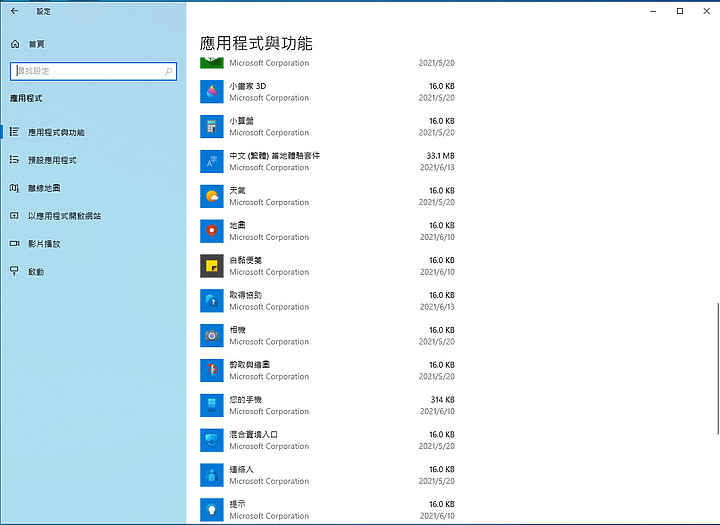Click the 離線地圖 map icon

coord(15,188)
